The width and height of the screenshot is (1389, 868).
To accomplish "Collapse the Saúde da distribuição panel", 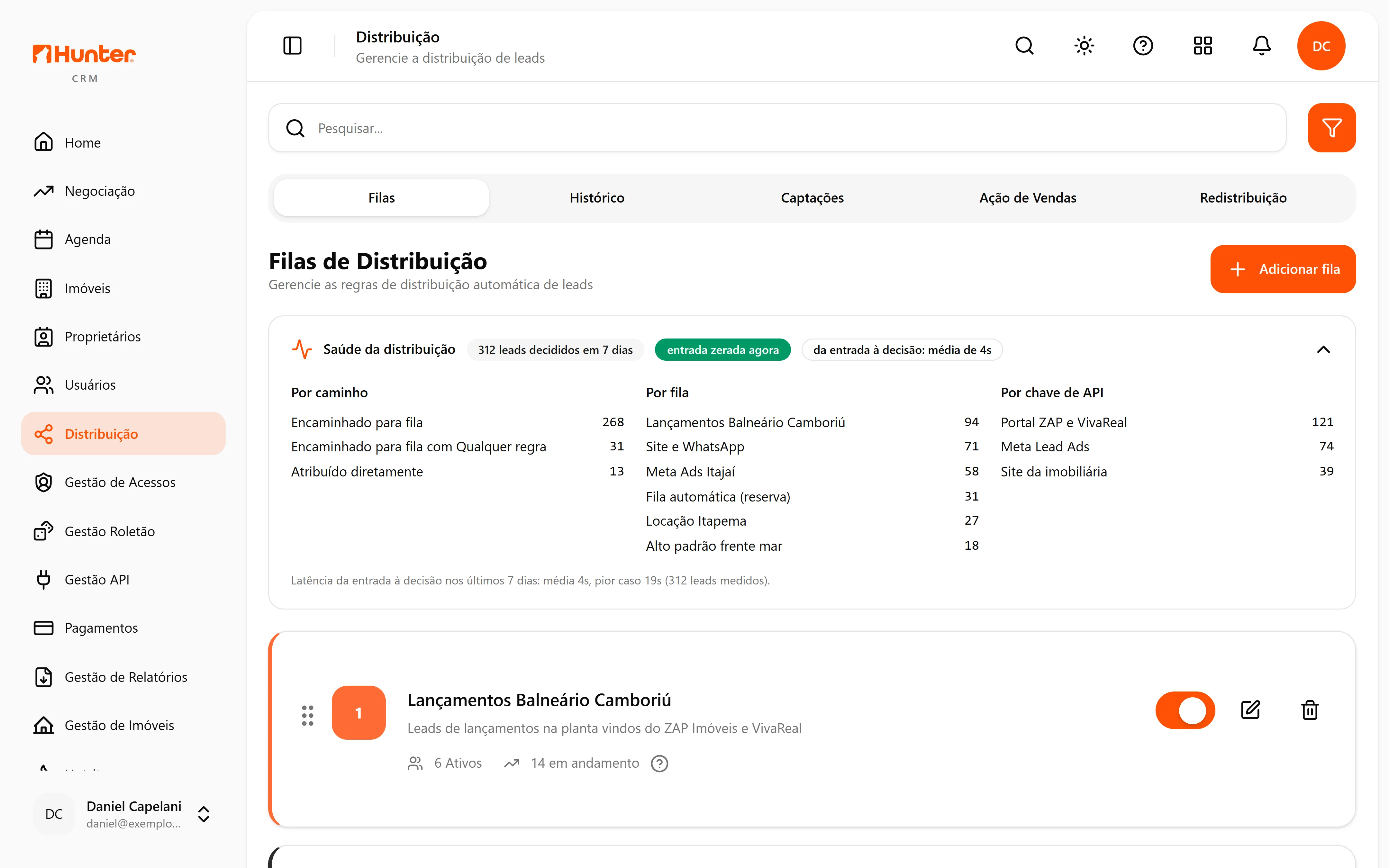I will [1323, 350].
